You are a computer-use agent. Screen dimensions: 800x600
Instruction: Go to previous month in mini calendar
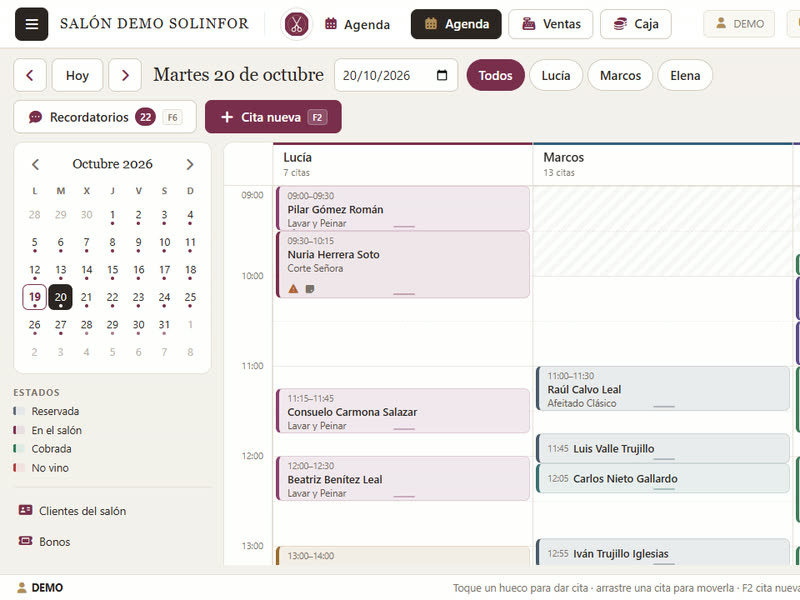35,164
